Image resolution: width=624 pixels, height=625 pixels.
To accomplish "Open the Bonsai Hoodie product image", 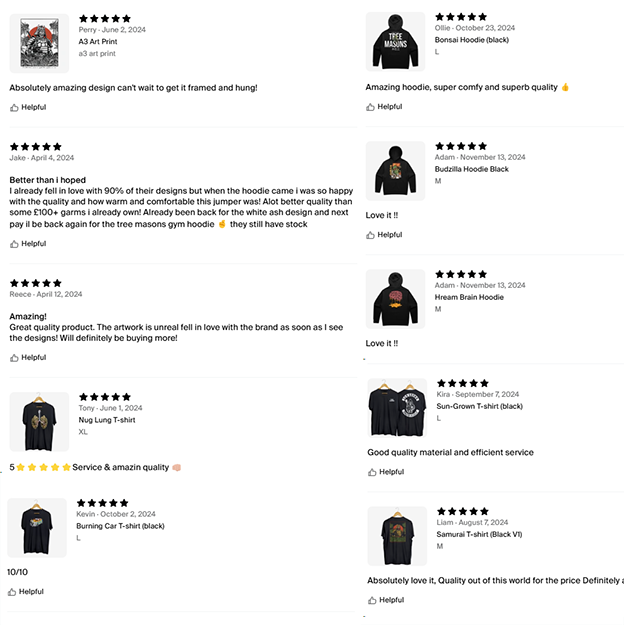I will (x=396, y=42).
